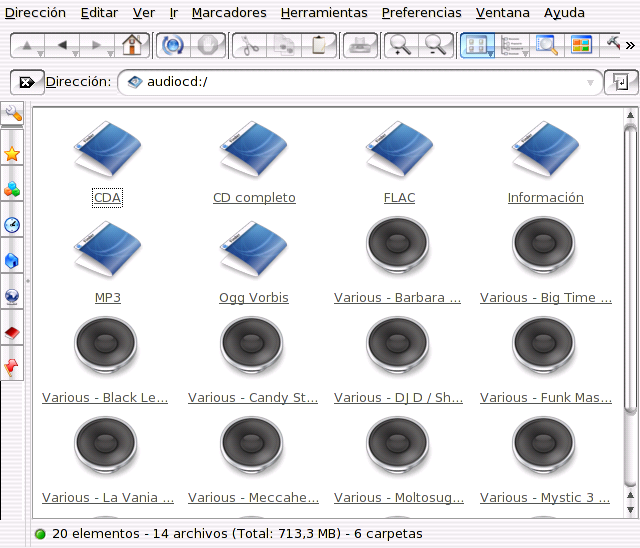Increase icon size with Zoom In magnifier

coord(400,45)
